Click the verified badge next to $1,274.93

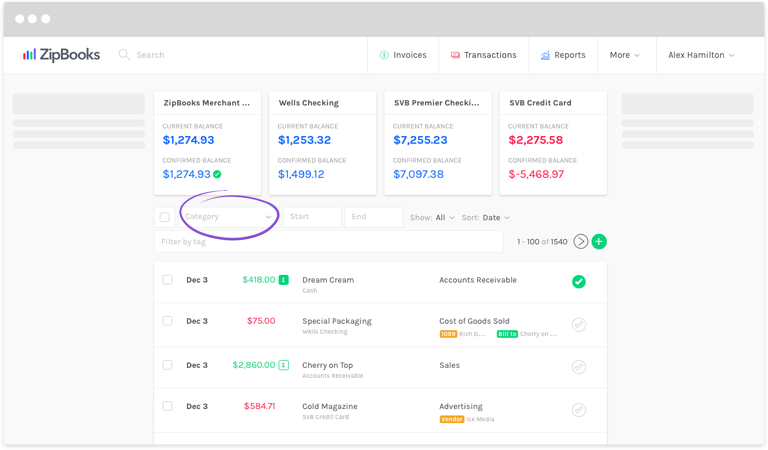pyautogui.click(x=217, y=174)
